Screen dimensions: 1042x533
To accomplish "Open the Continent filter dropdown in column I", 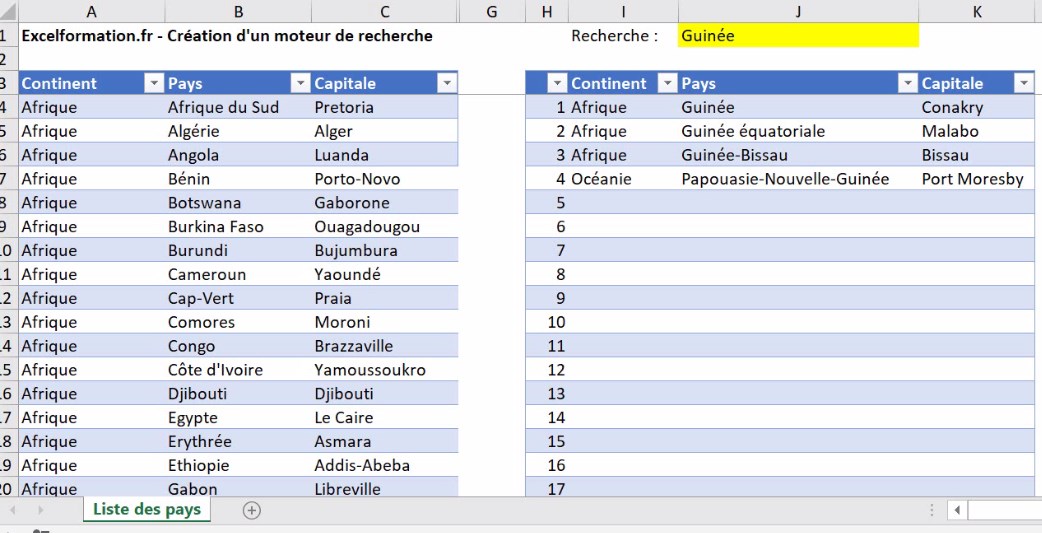I will (667, 83).
